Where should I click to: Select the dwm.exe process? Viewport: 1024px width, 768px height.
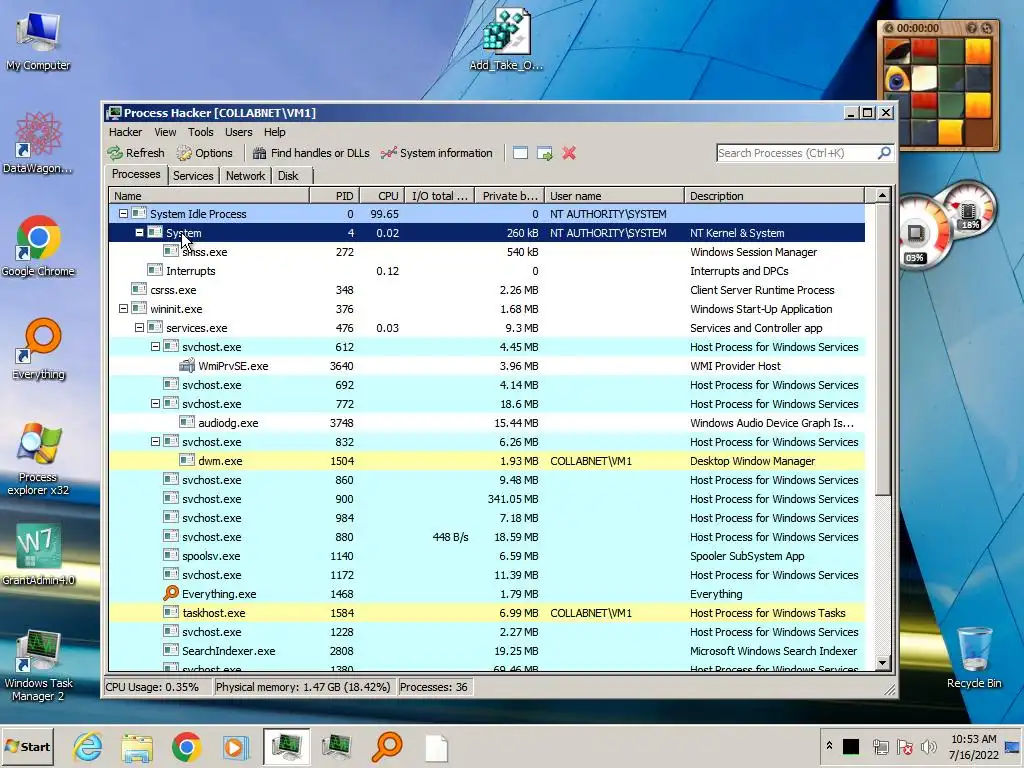pyautogui.click(x=487, y=460)
